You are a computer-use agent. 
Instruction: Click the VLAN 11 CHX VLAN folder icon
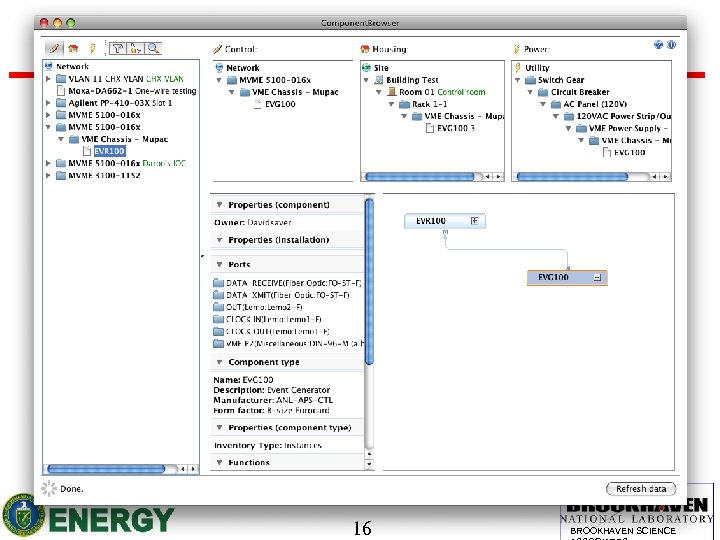click(x=61, y=79)
